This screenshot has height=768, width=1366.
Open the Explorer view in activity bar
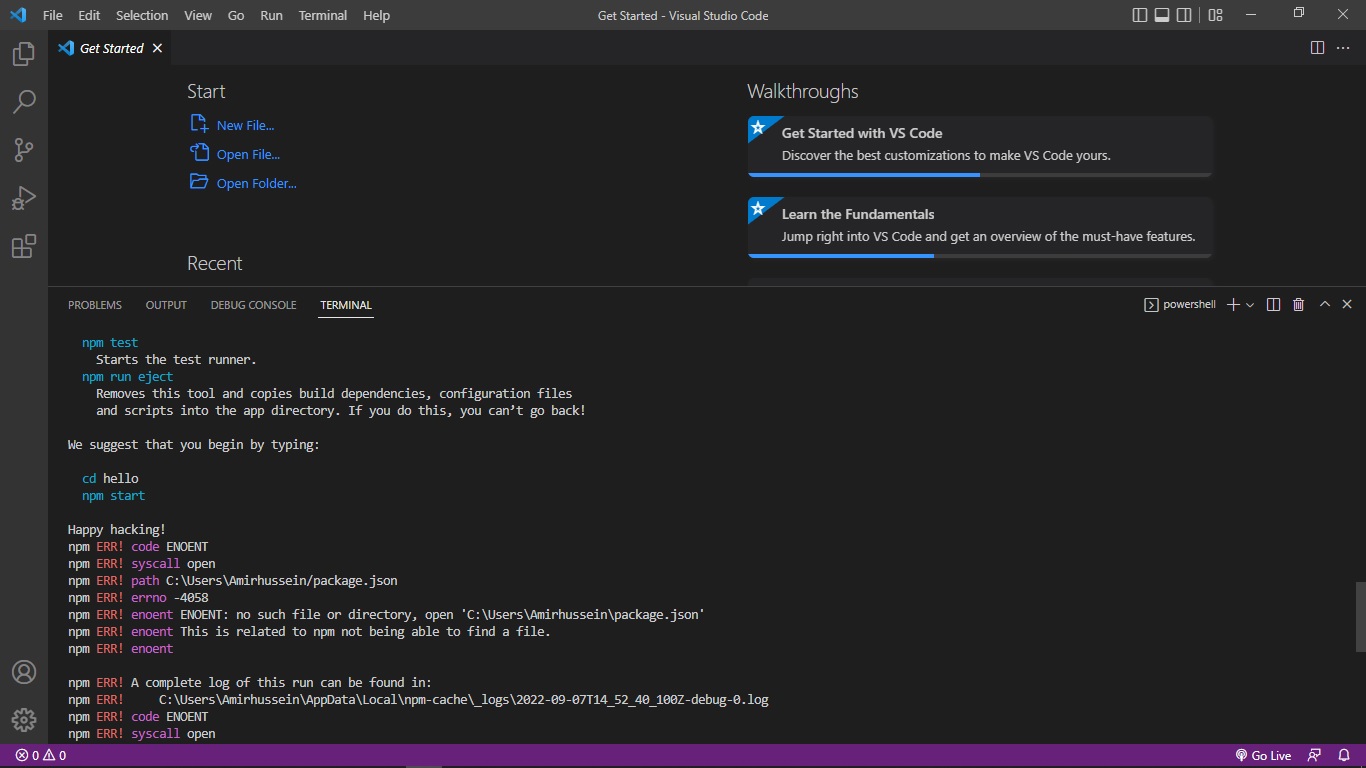[x=24, y=54]
